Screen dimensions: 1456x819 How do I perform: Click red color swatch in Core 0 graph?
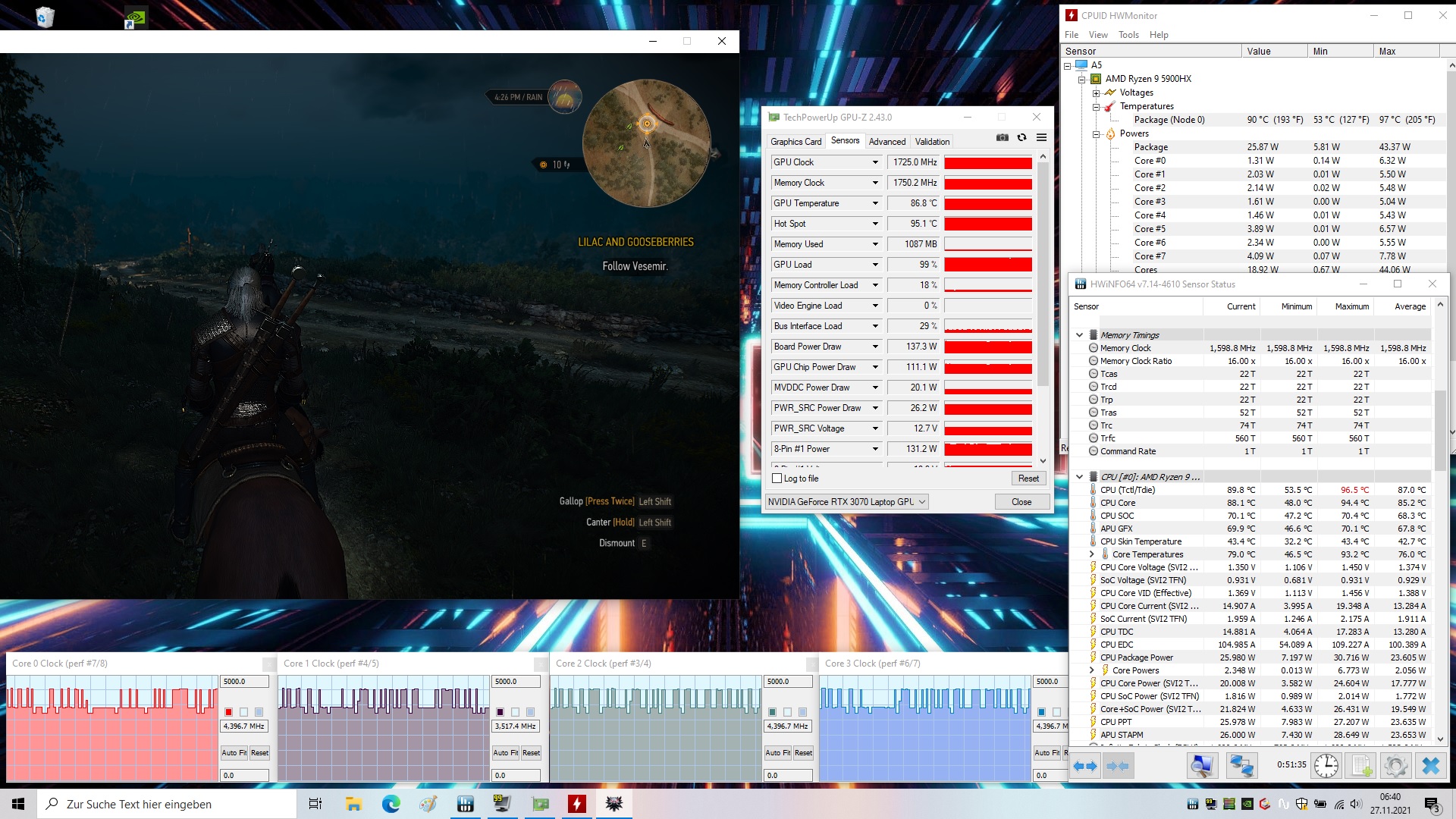point(228,712)
